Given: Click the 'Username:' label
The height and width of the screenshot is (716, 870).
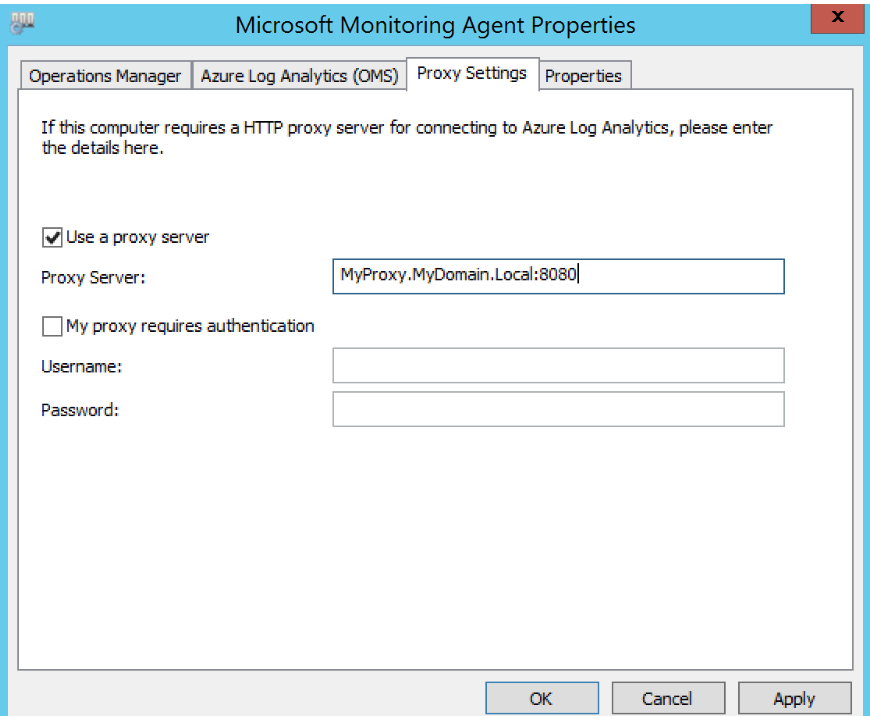Looking at the screenshot, I should (82, 366).
